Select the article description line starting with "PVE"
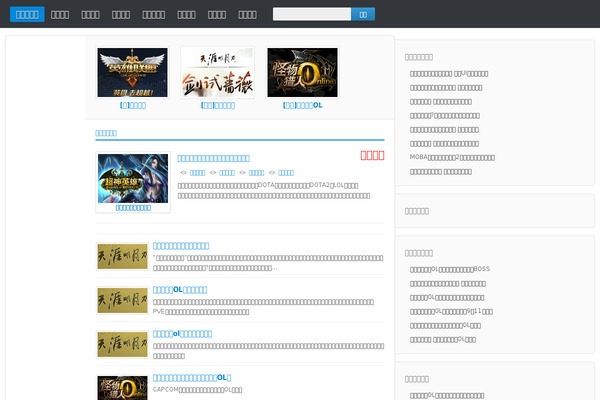 click(201, 312)
